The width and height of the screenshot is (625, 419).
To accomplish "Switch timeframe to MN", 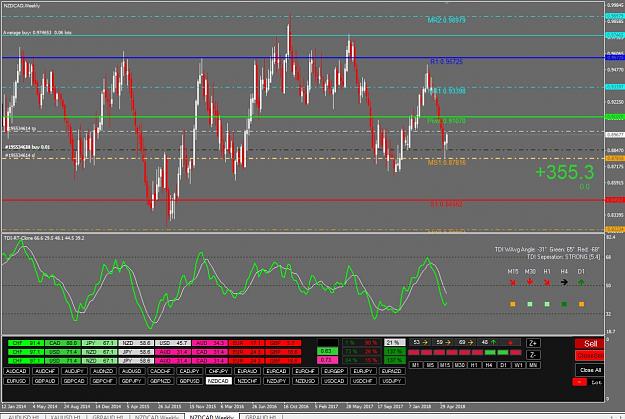I will (x=533, y=365).
